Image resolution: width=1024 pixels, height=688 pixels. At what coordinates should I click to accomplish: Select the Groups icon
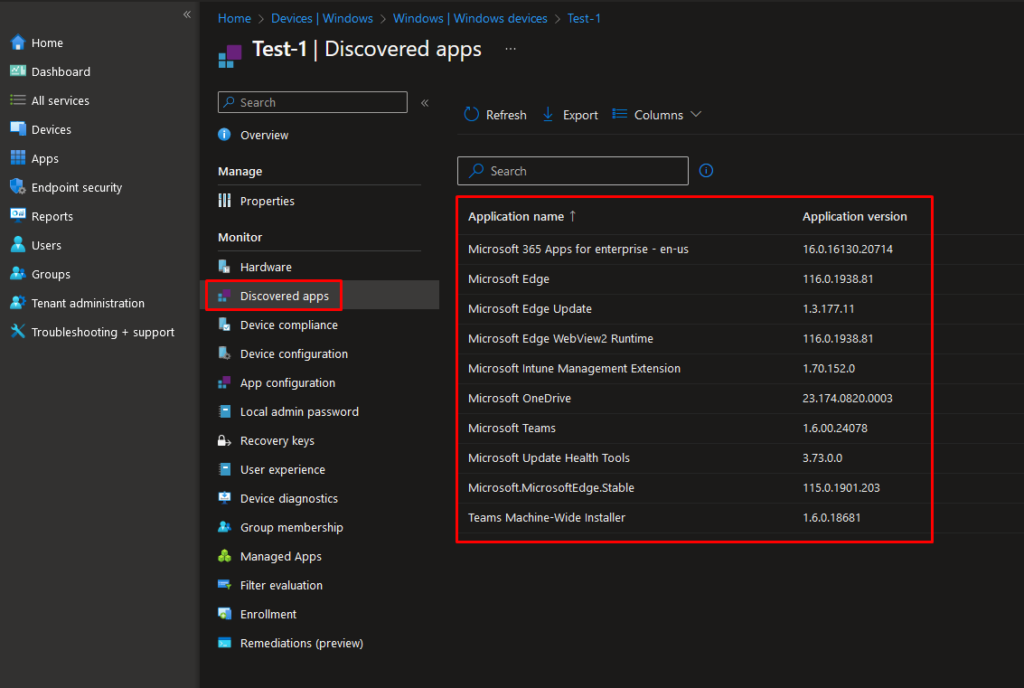click(18, 274)
